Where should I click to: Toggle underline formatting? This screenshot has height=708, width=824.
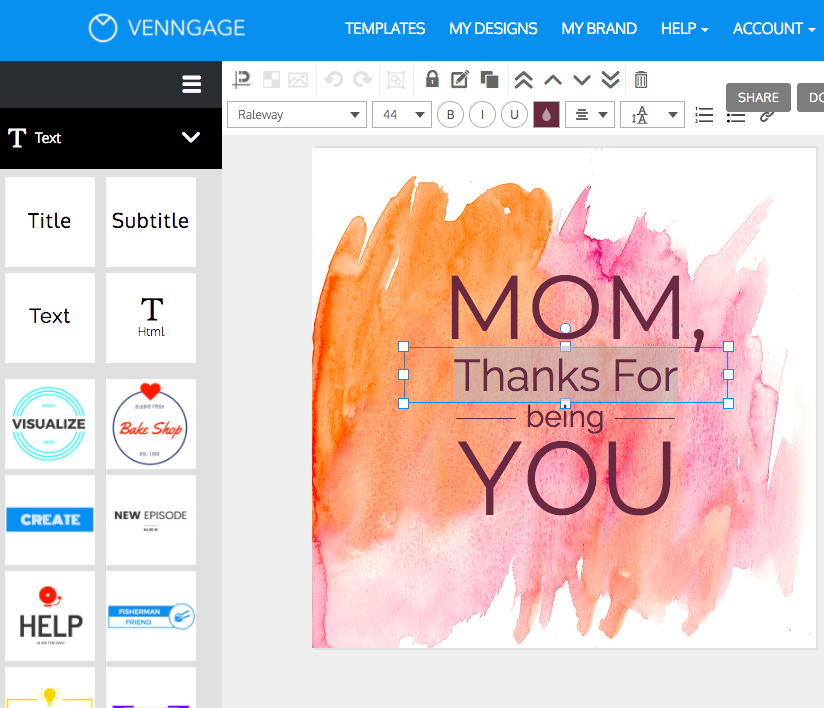514,115
